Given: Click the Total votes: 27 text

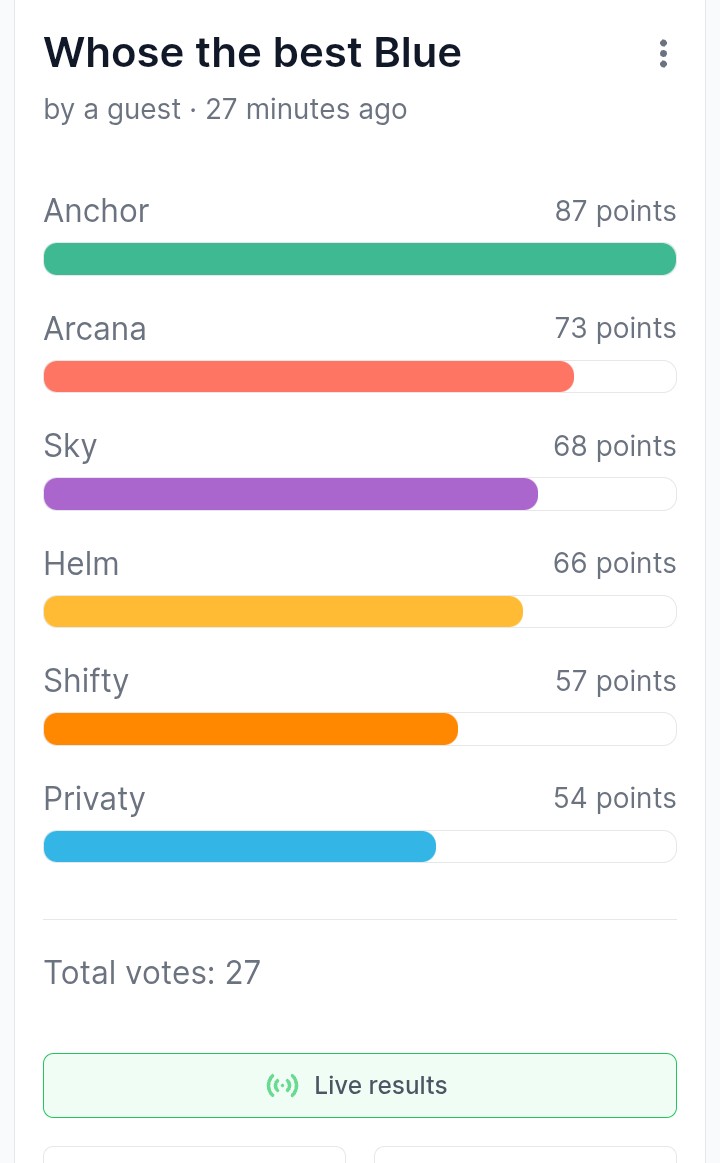Looking at the screenshot, I should point(152,972).
